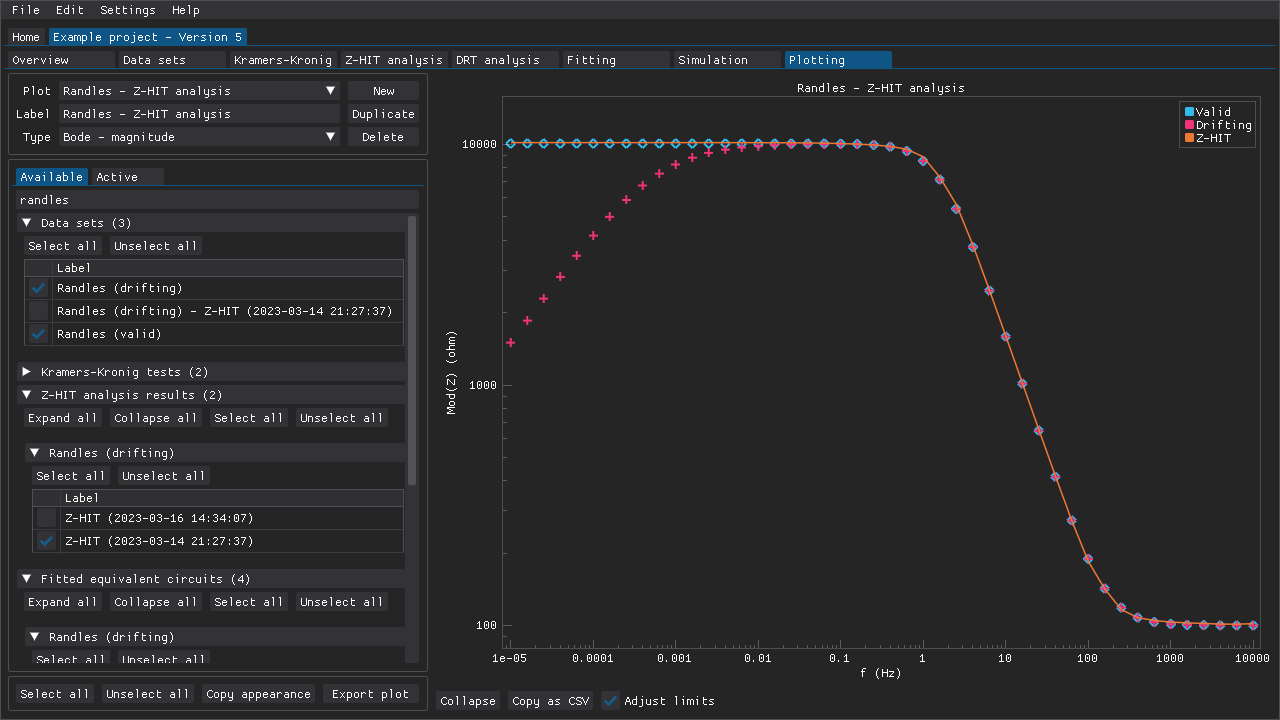Click the New plot button

coord(383,91)
